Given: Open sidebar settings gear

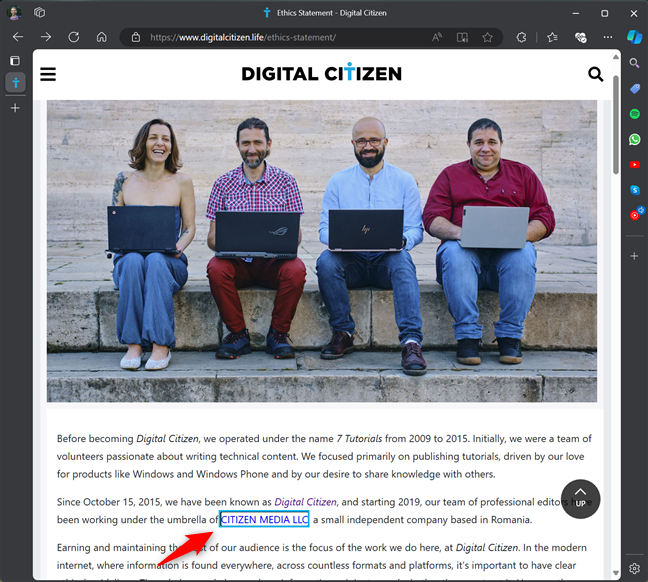Looking at the screenshot, I should click(x=634, y=569).
